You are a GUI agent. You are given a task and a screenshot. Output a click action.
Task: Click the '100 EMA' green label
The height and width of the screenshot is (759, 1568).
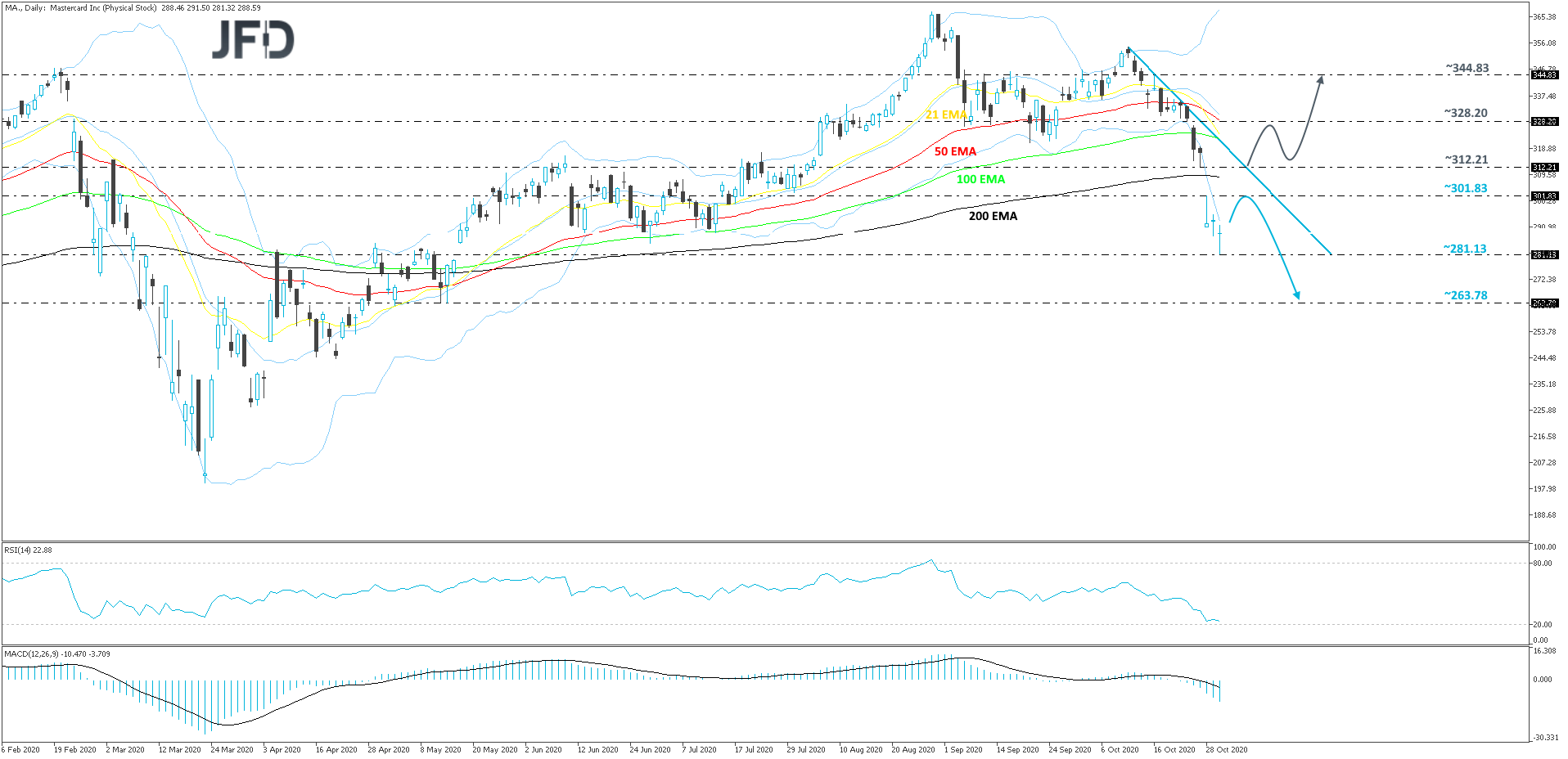[980, 179]
